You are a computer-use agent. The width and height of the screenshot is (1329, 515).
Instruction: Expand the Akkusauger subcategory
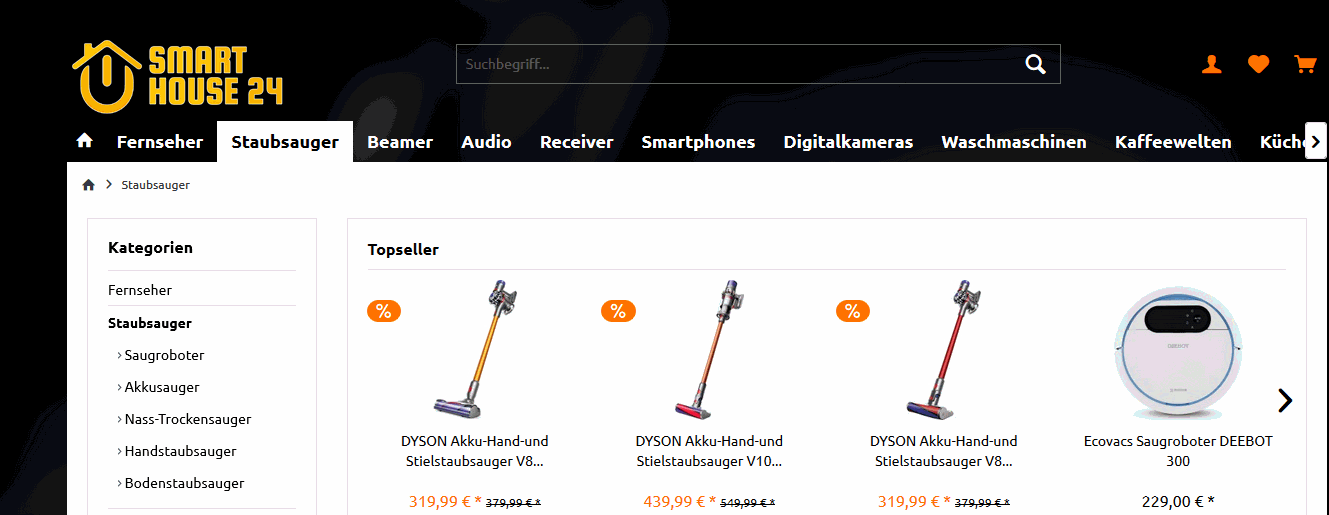[x=158, y=387]
